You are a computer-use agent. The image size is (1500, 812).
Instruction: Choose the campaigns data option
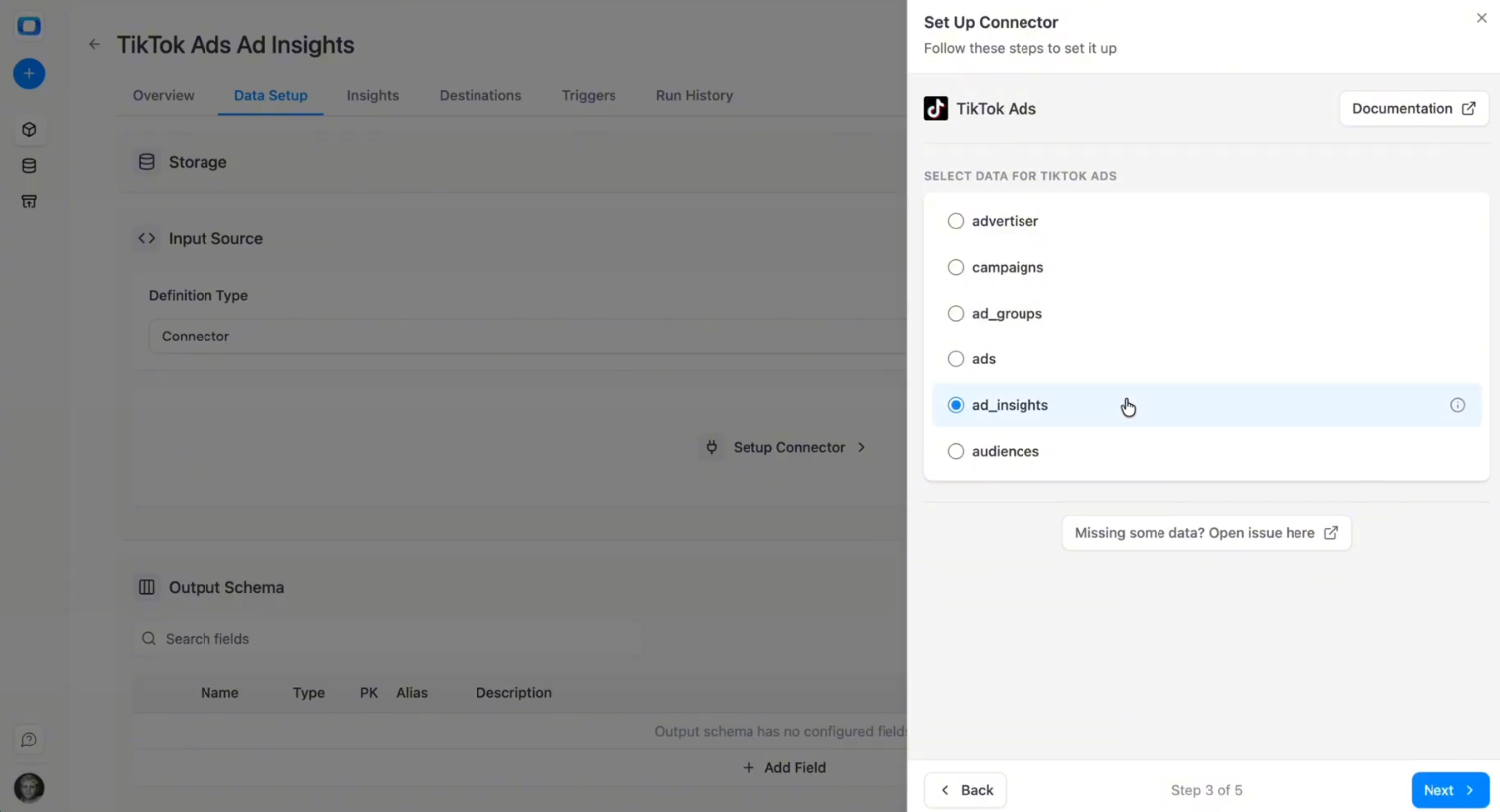pyautogui.click(x=955, y=267)
